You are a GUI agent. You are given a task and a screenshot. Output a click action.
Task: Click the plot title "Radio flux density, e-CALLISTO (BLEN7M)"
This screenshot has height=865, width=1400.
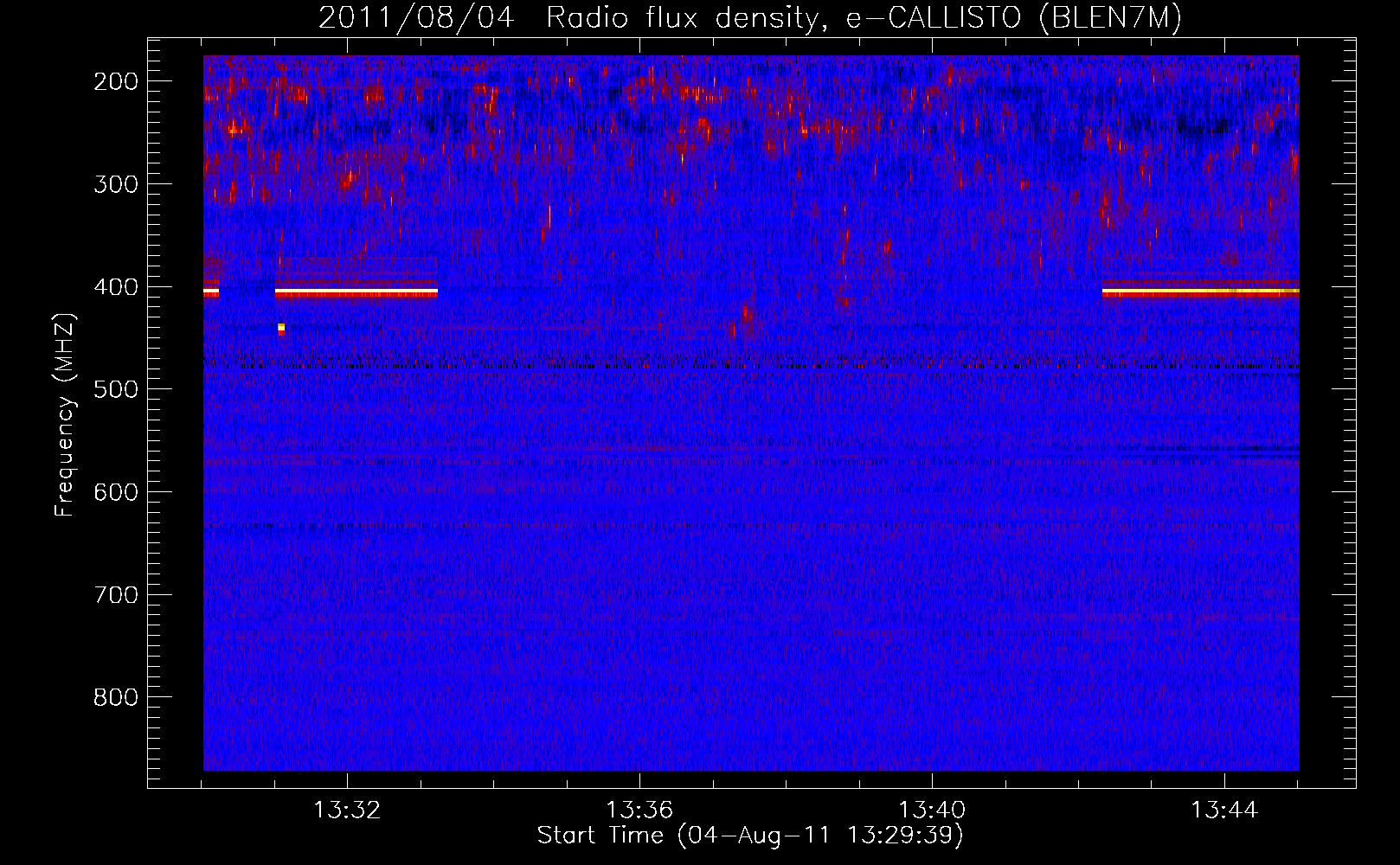point(864,18)
